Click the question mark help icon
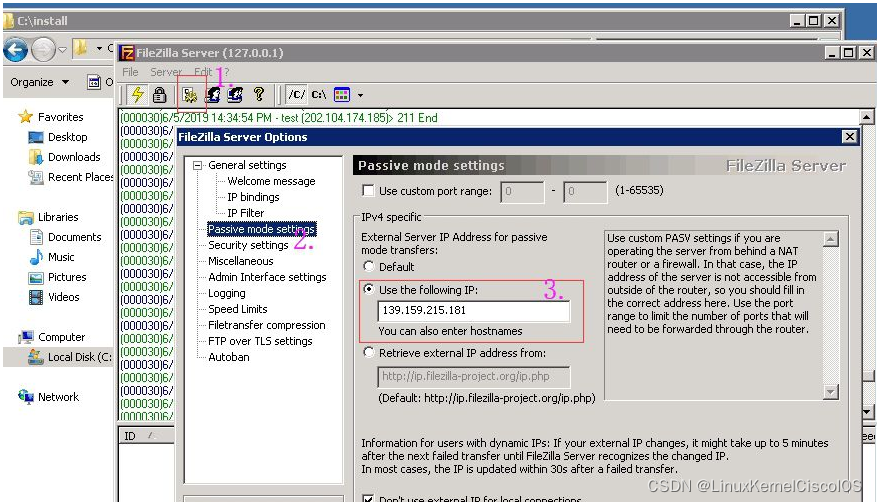877x502 pixels. click(258, 94)
